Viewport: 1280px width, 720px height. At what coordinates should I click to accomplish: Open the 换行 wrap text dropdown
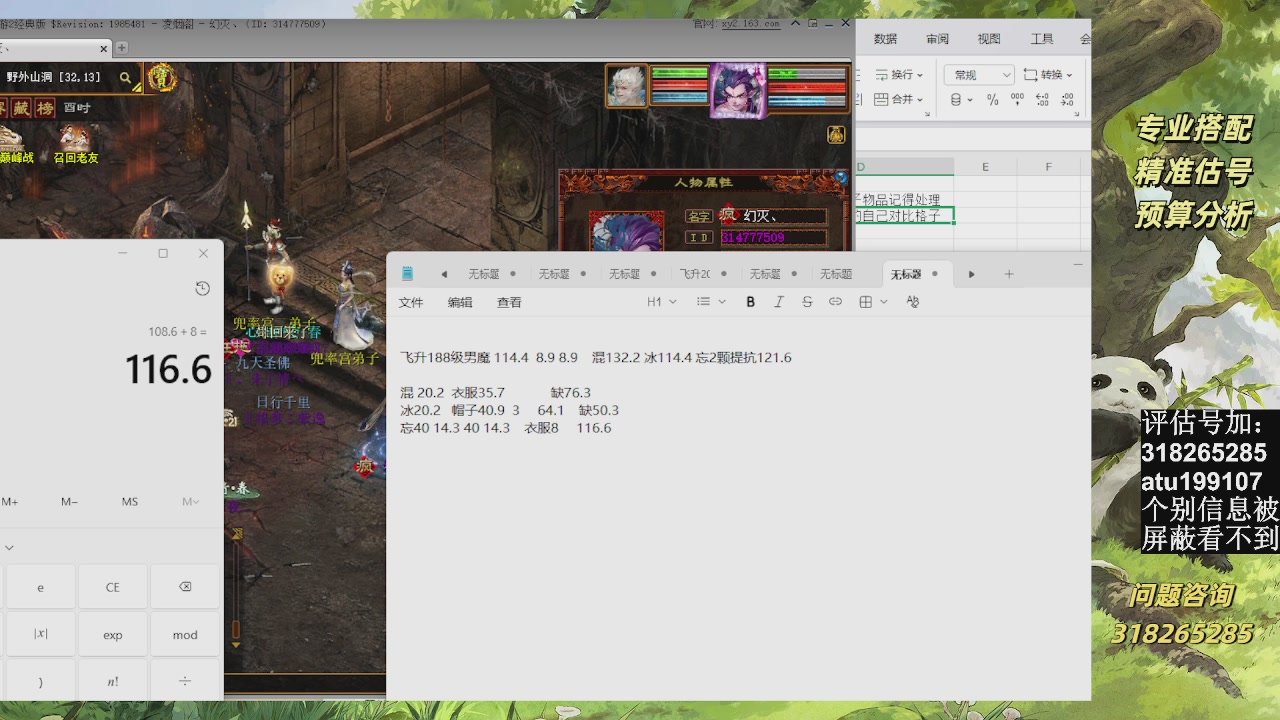[x=898, y=75]
